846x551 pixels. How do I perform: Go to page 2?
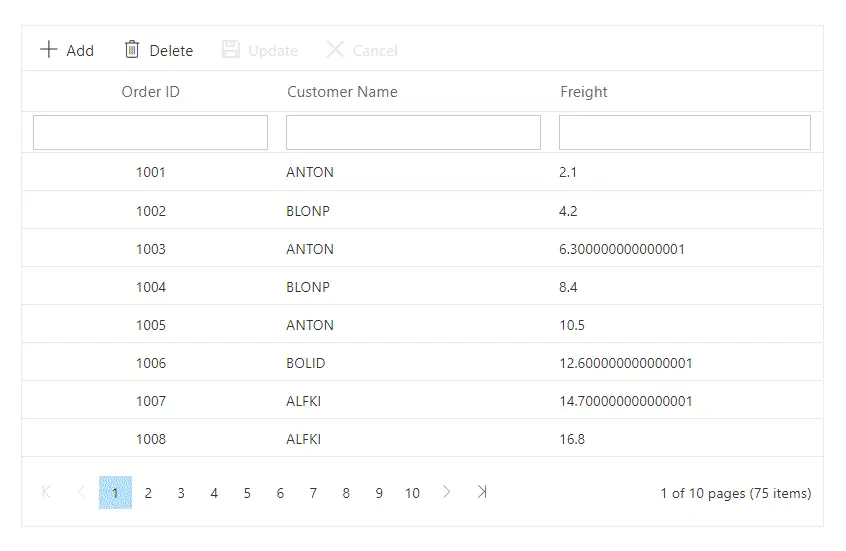point(148,493)
